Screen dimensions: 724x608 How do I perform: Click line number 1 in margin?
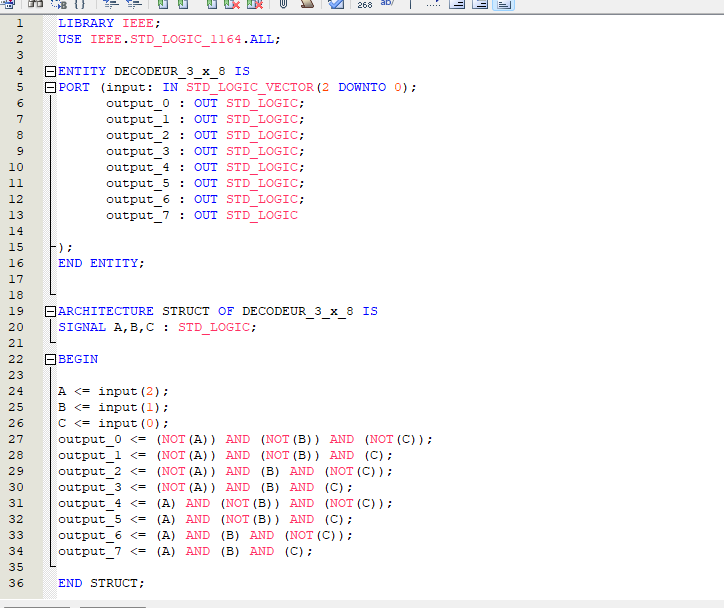point(19,23)
